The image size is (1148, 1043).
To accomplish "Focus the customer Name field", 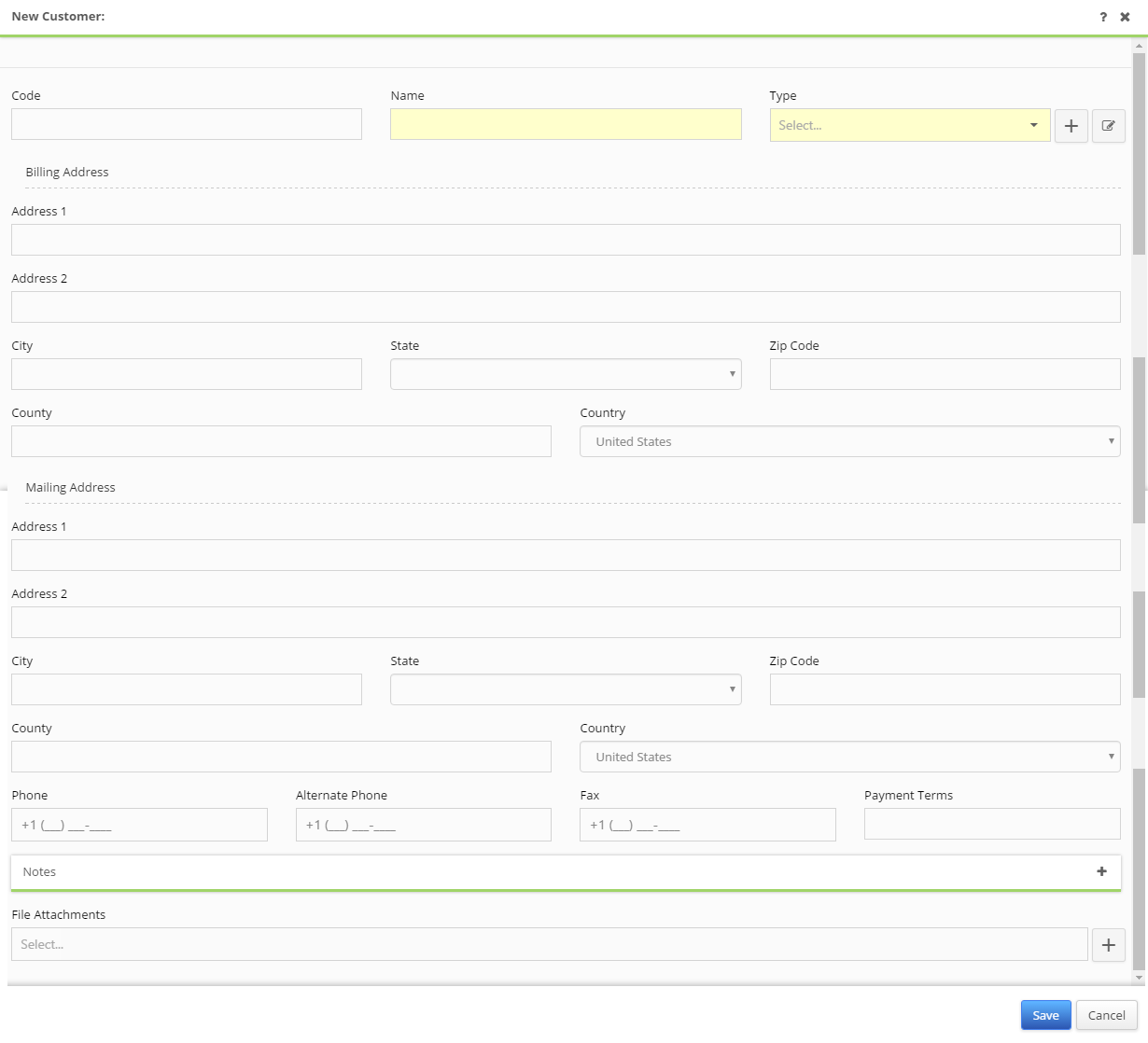I will [x=566, y=124].
